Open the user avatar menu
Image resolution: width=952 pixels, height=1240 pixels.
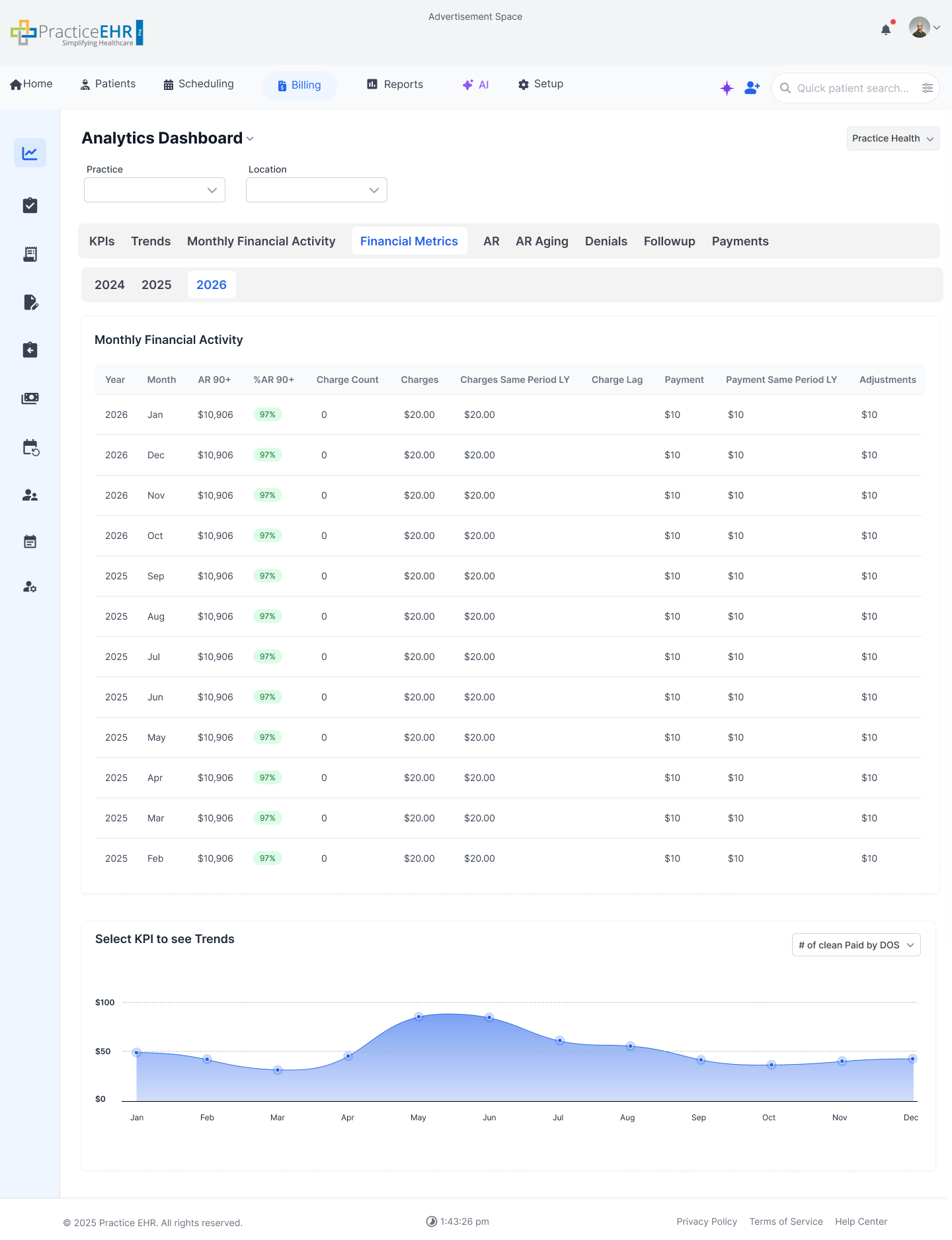click(919, 27)
